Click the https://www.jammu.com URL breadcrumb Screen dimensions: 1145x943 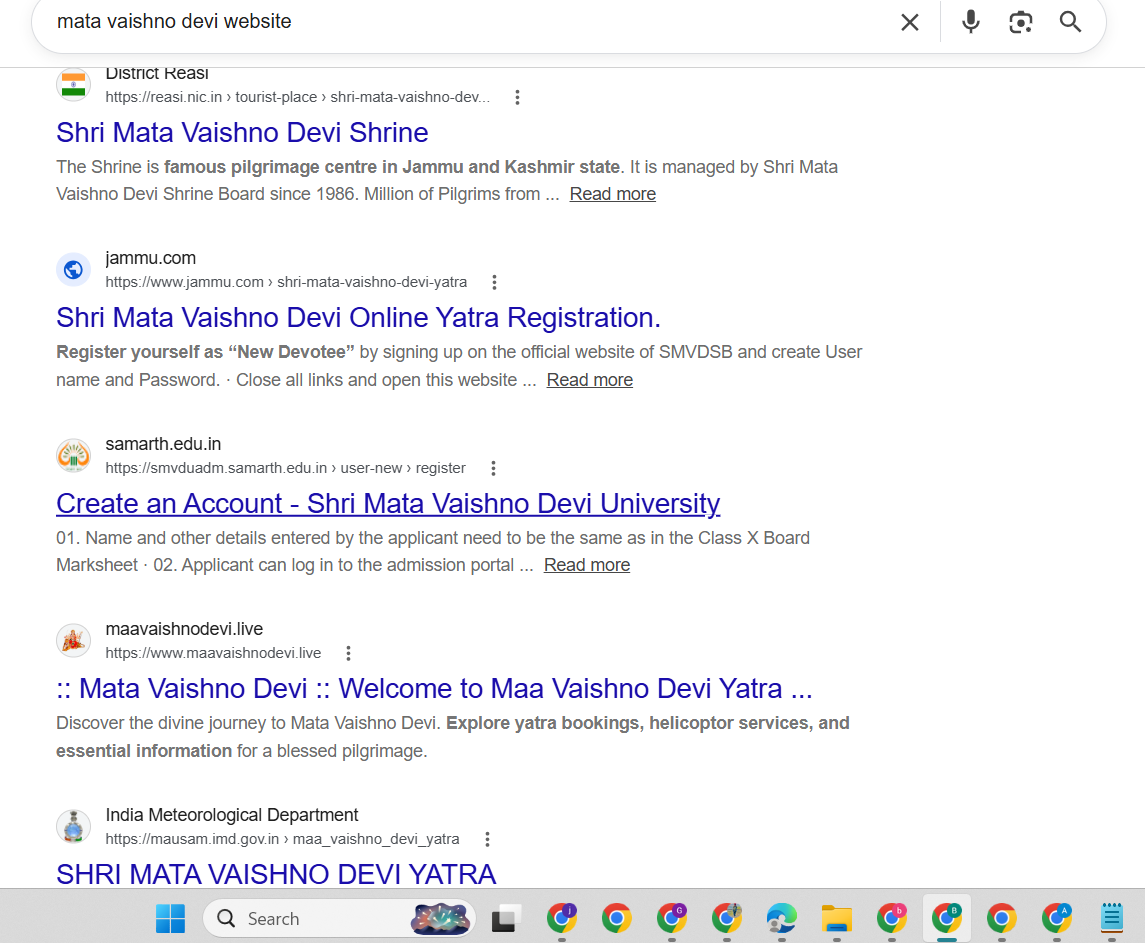[x=286, y=282]
